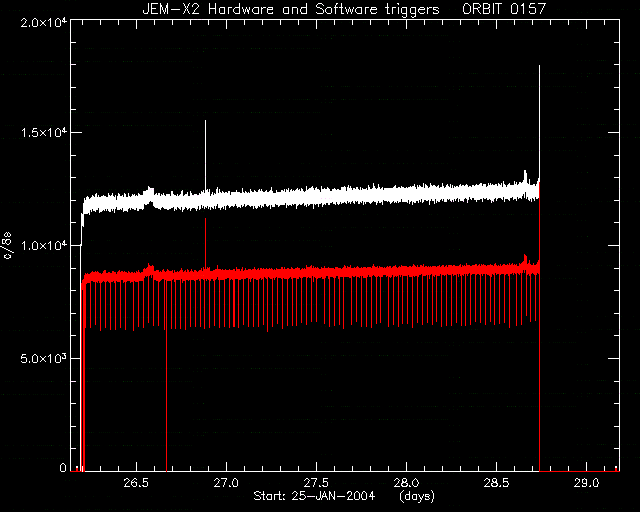Click the 29.0 x-axis tick label

587,483
